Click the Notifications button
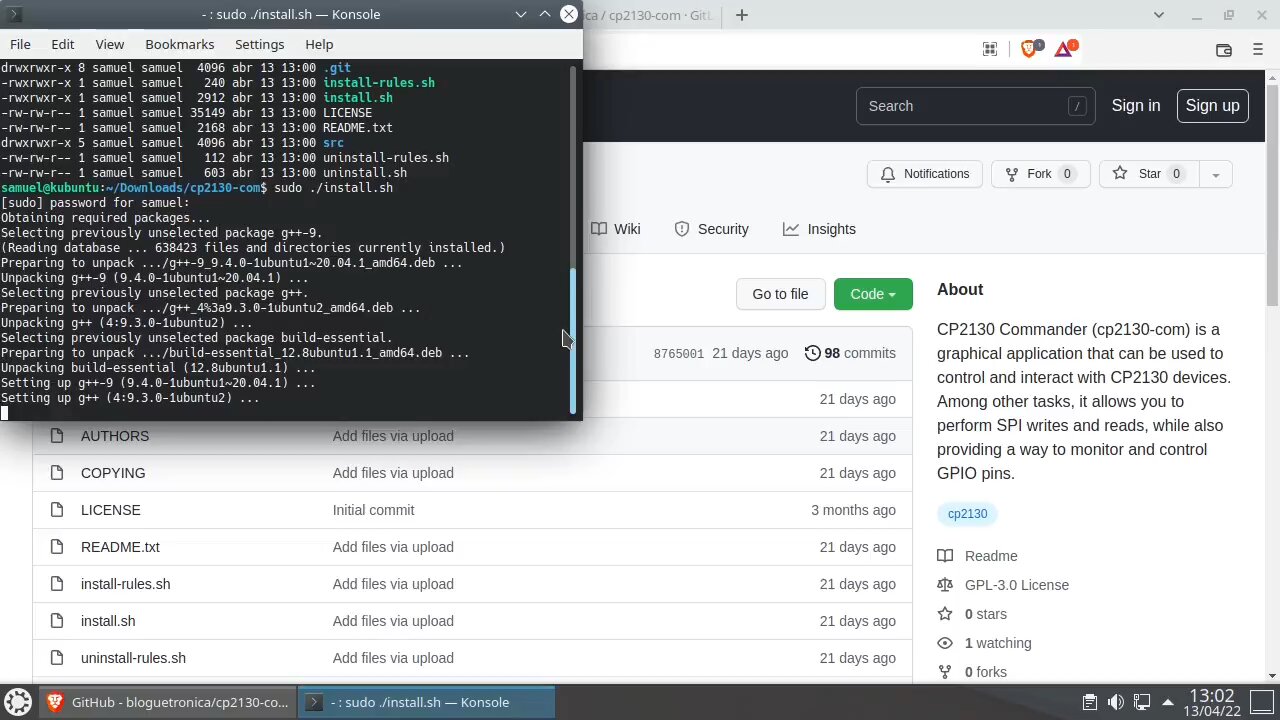 pos(925,174)
